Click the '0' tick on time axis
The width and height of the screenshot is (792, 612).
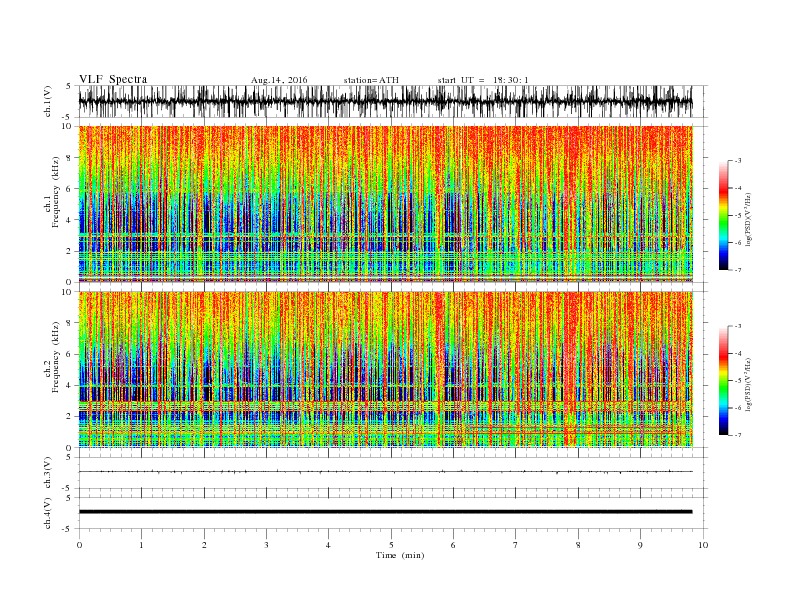(79, 545)
